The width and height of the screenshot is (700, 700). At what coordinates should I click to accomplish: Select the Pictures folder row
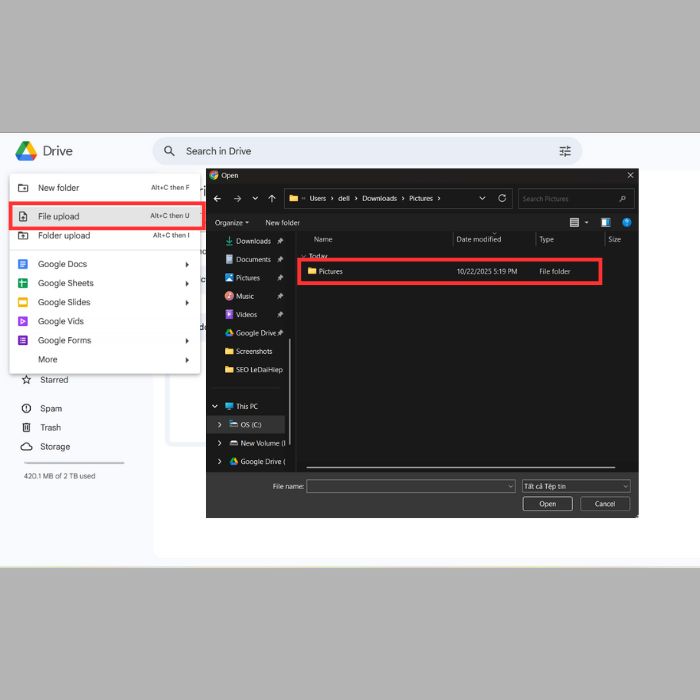point(450,271)
